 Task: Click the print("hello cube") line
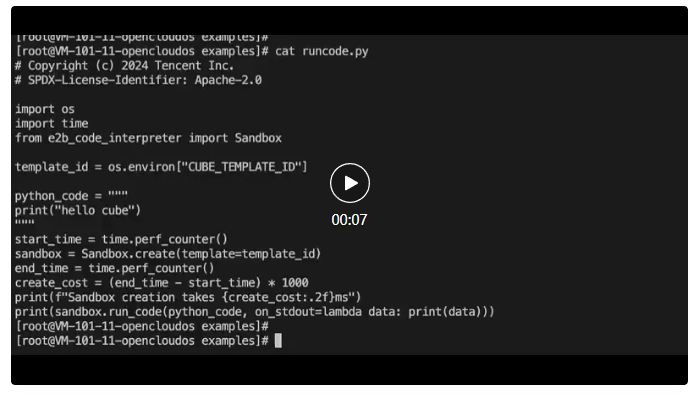click(78, 210)
